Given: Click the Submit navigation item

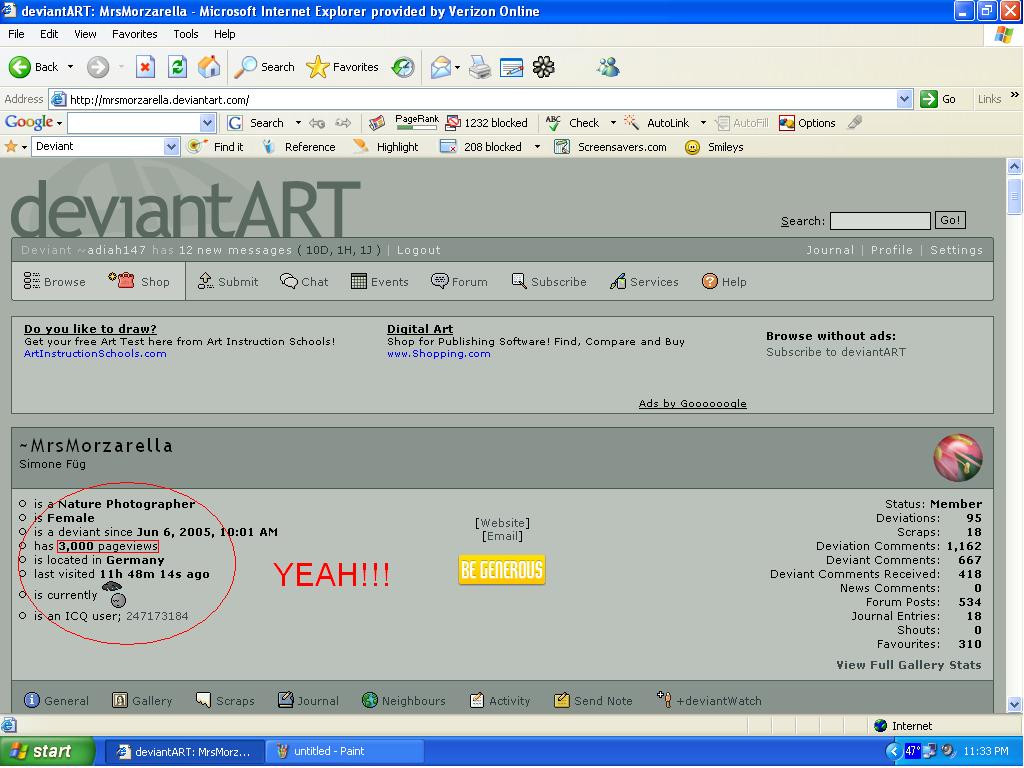Looking at the screenshot, I should (x=228, y=281).
